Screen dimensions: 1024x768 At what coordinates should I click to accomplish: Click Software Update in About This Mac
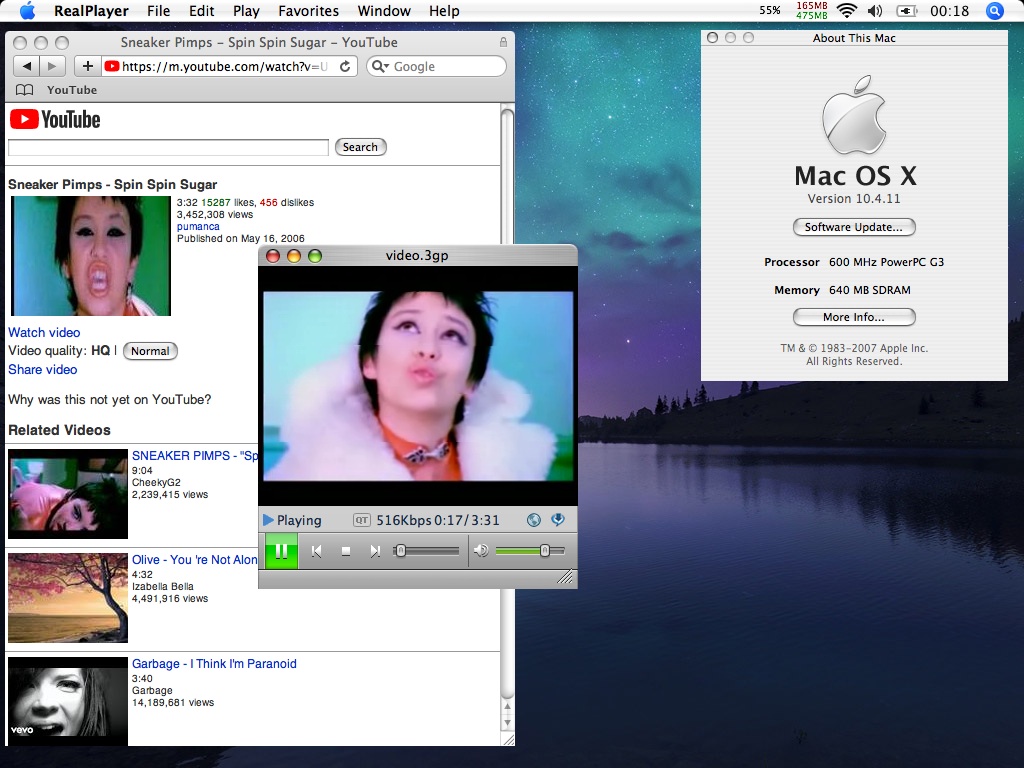point(854,227)
